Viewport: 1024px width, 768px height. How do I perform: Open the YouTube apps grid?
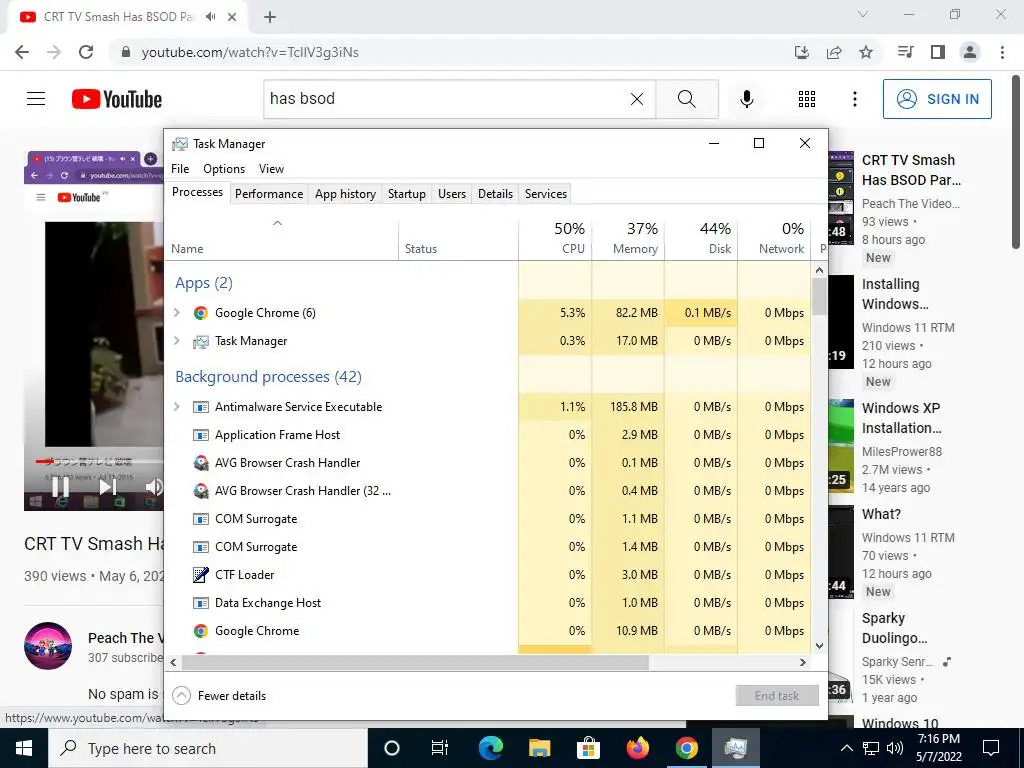[x=807, y=99]
